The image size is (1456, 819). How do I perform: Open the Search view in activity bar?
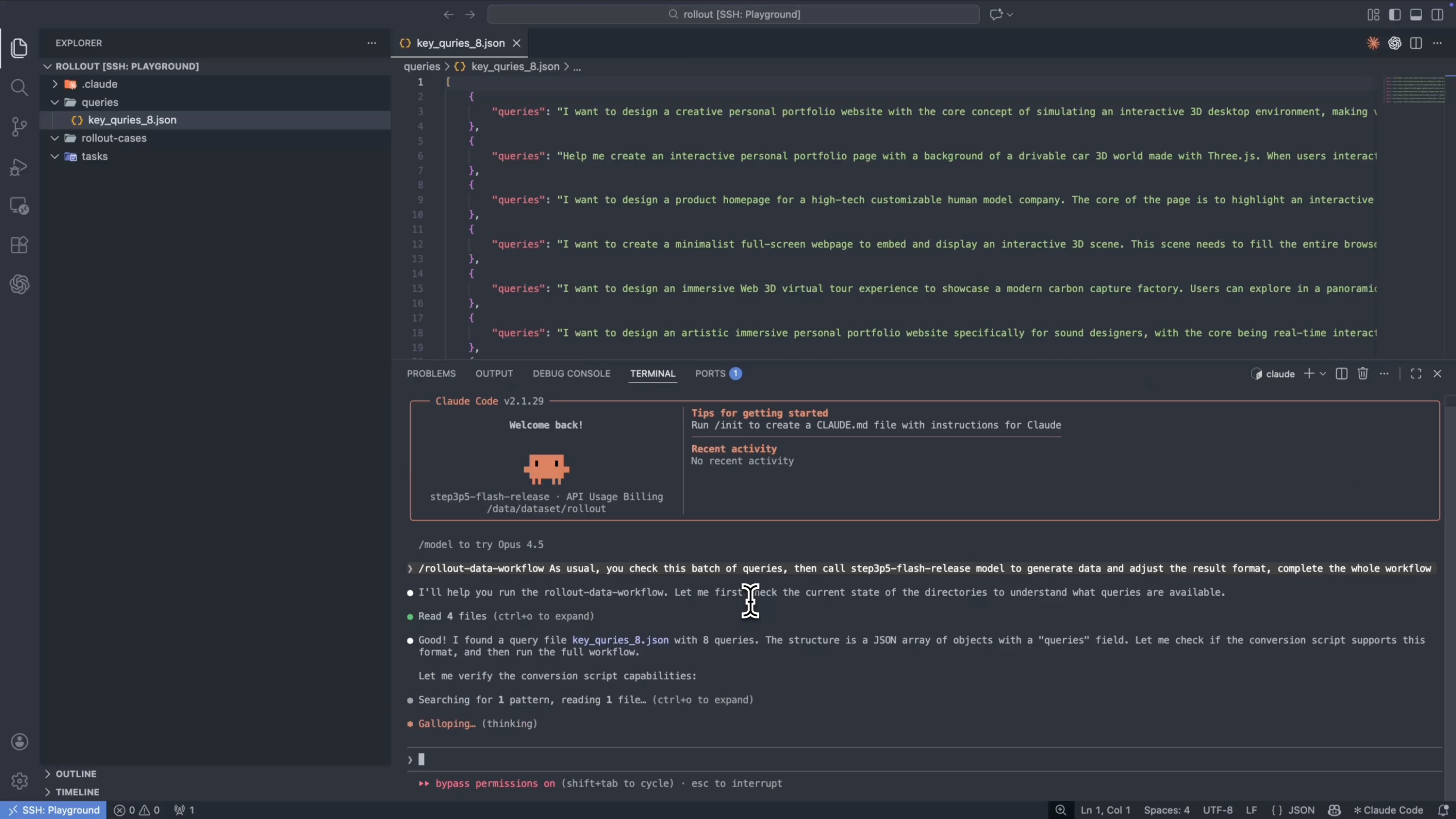tap(19, 87)
